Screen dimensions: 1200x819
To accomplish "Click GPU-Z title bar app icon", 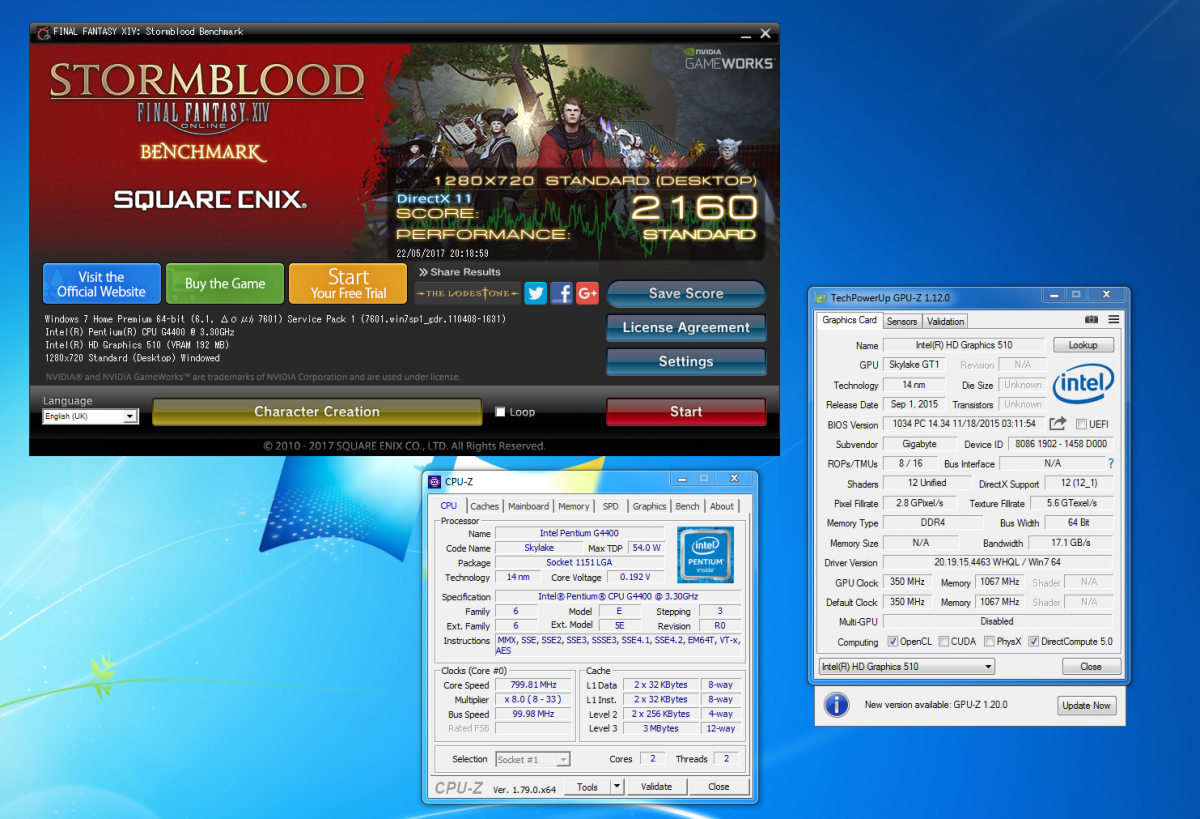I will click(822, 297).
